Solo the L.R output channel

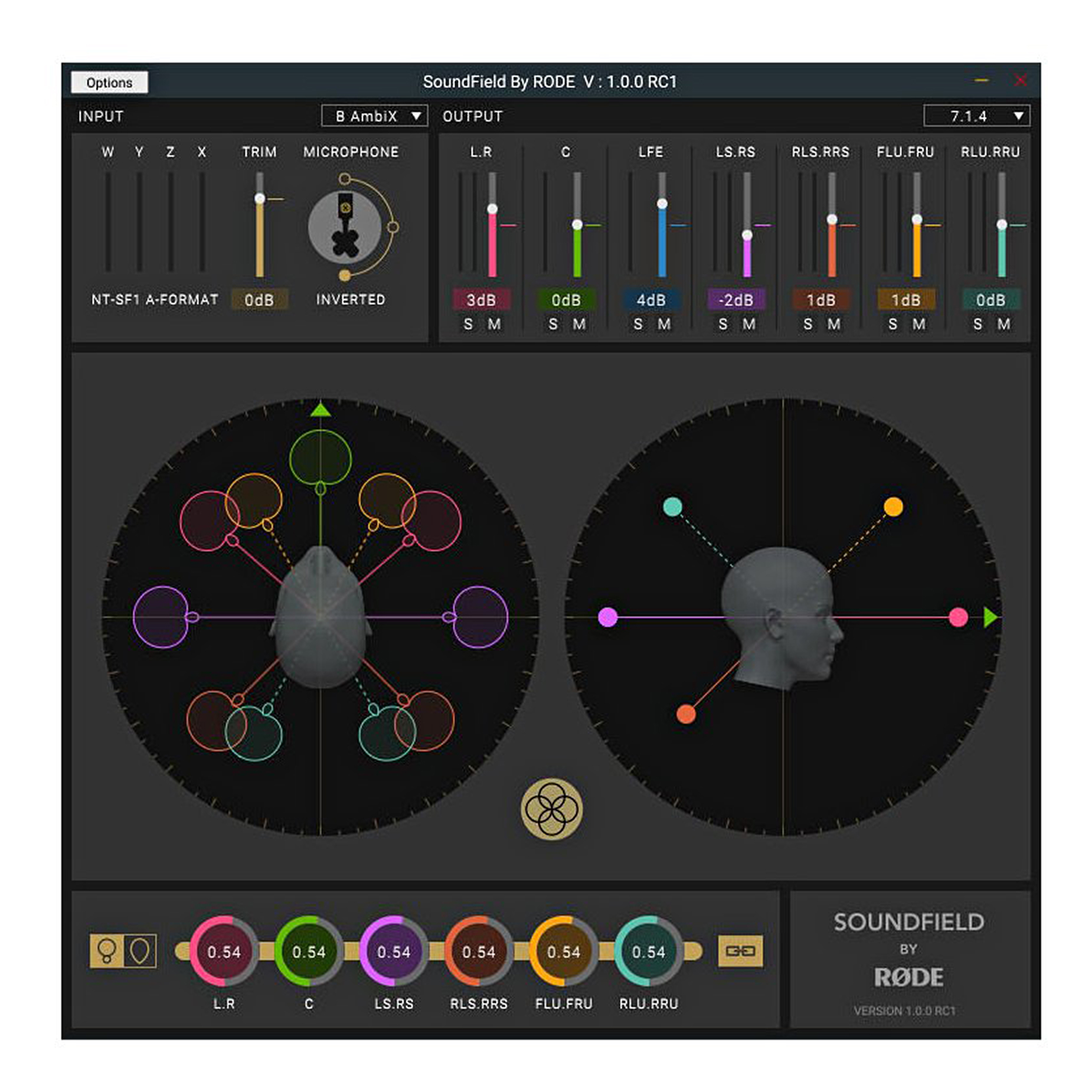click(468, 324)
